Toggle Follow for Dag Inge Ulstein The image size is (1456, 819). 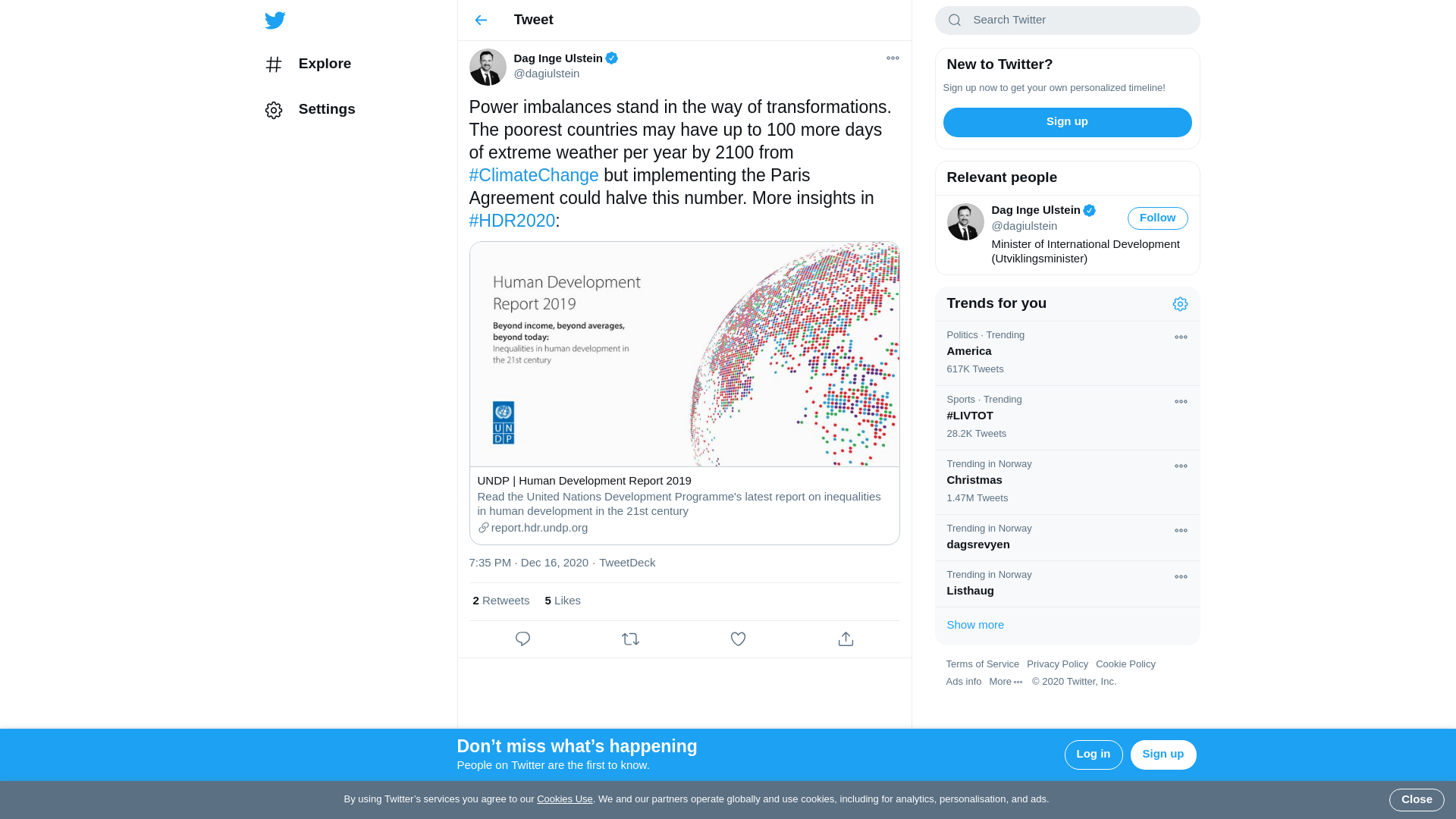[x=1157, y=218]
